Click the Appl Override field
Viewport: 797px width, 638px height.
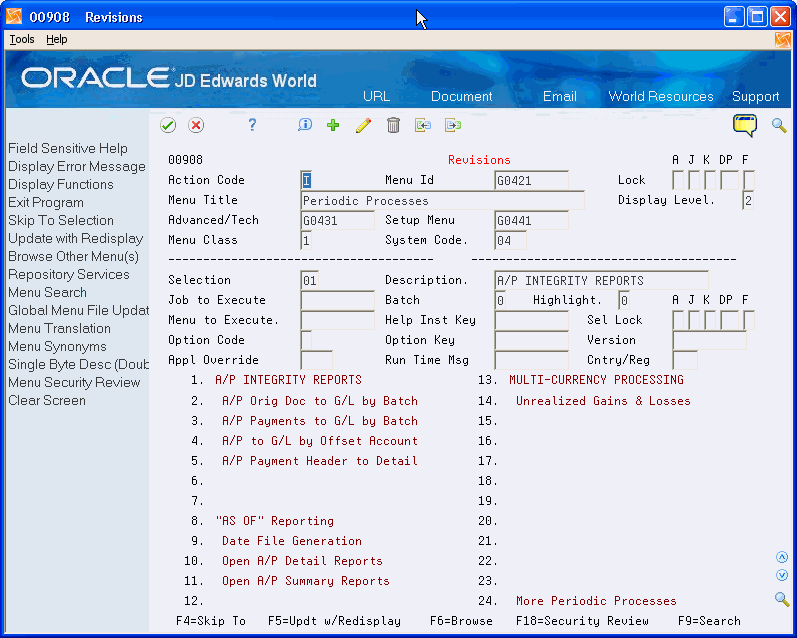pos(317,360)
